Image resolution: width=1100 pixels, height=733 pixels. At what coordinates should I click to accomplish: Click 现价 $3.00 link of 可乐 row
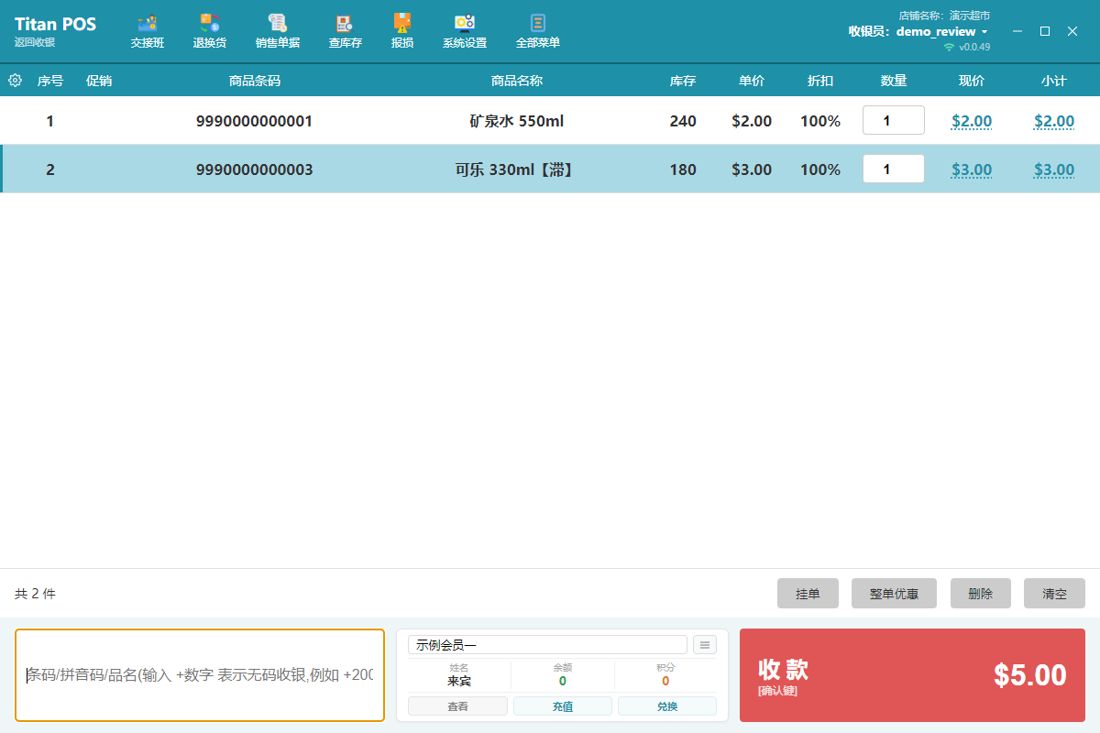click(x=971, y=170)
